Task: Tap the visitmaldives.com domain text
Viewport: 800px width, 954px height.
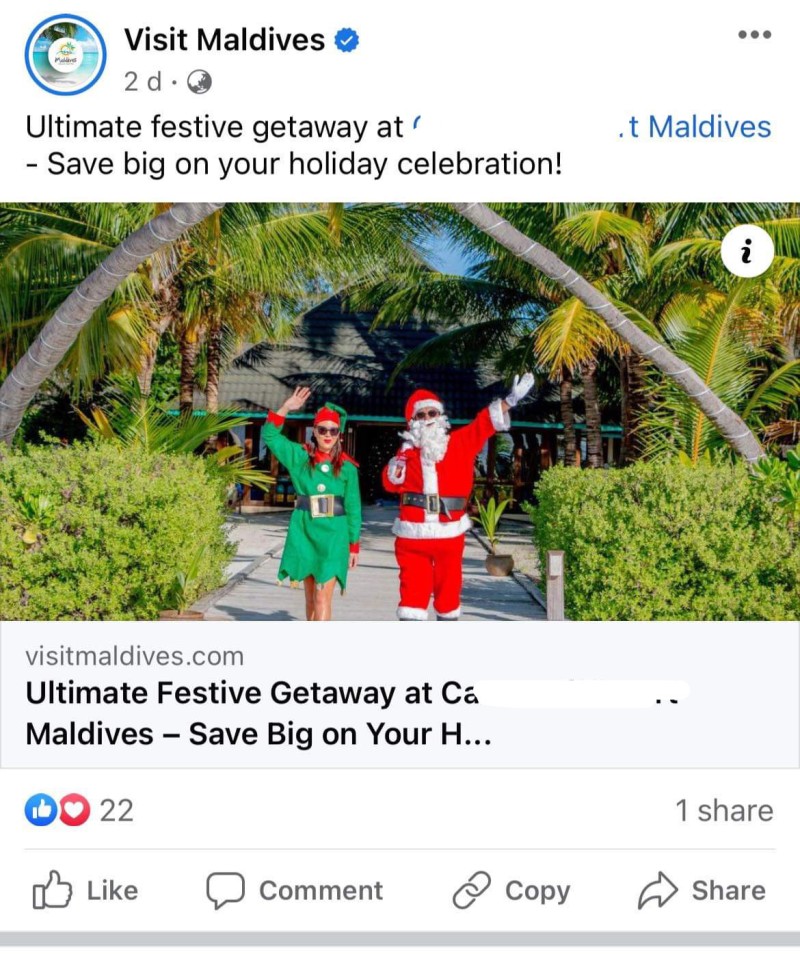Action: tap(134, 656)
